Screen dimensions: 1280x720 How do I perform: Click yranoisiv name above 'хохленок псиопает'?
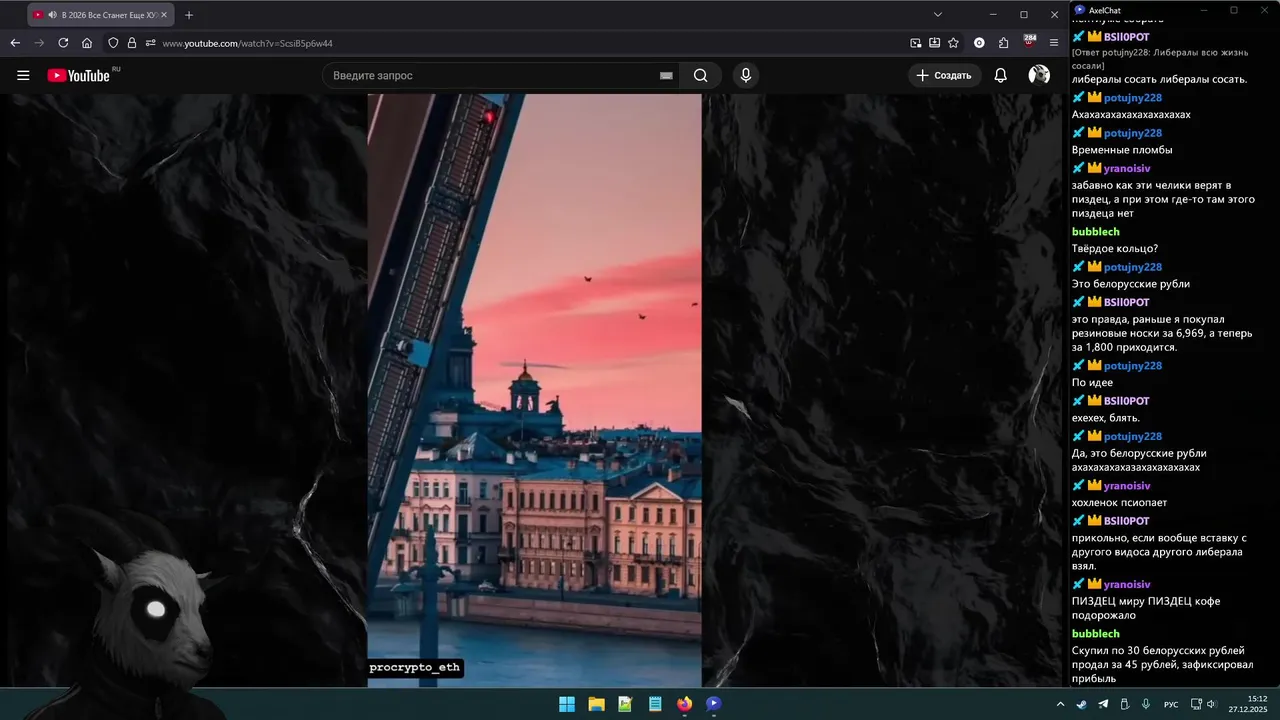1127,485
